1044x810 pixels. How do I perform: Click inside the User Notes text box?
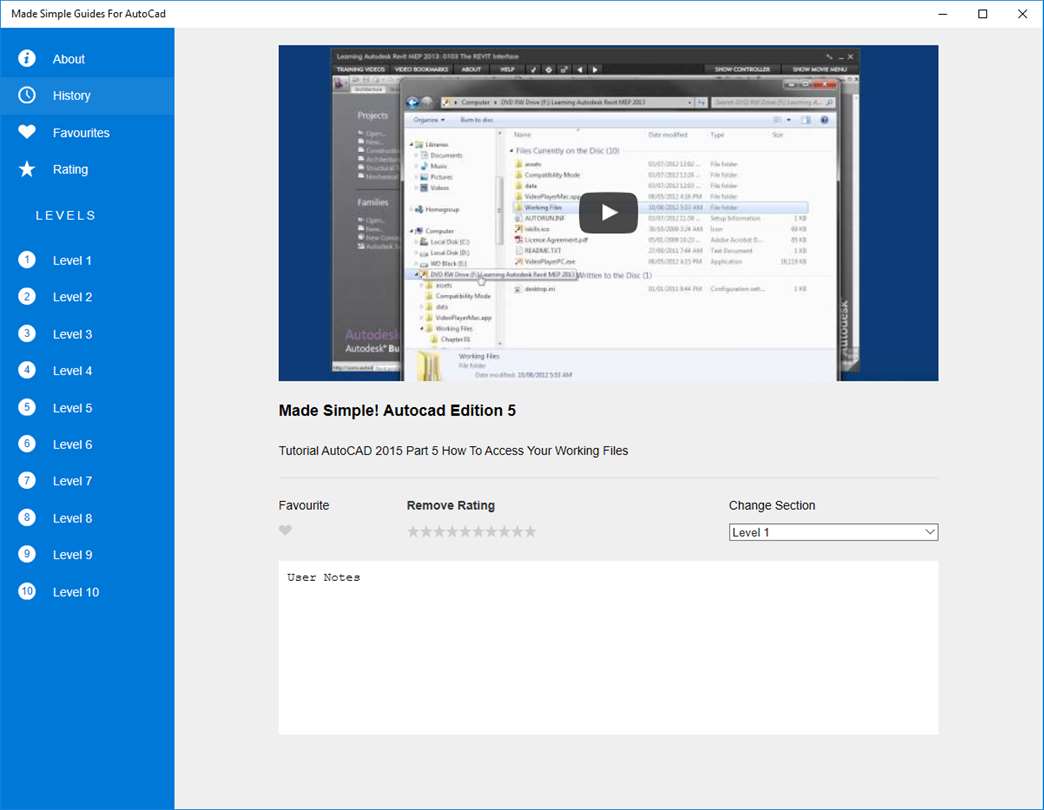(608, 648)
